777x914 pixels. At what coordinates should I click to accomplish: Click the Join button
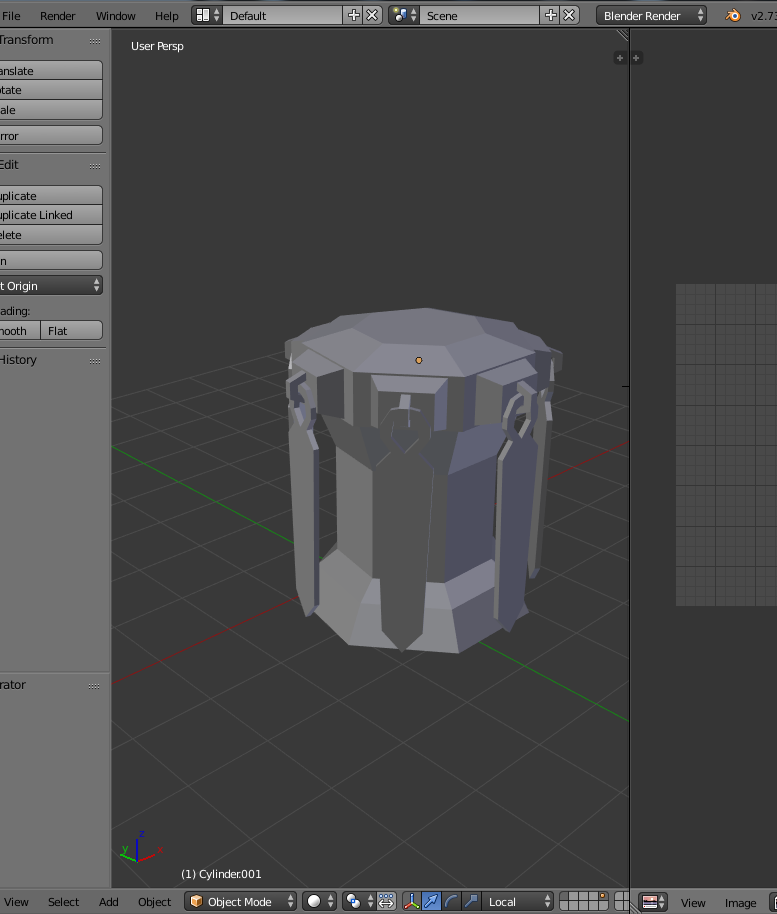point(51,261)
